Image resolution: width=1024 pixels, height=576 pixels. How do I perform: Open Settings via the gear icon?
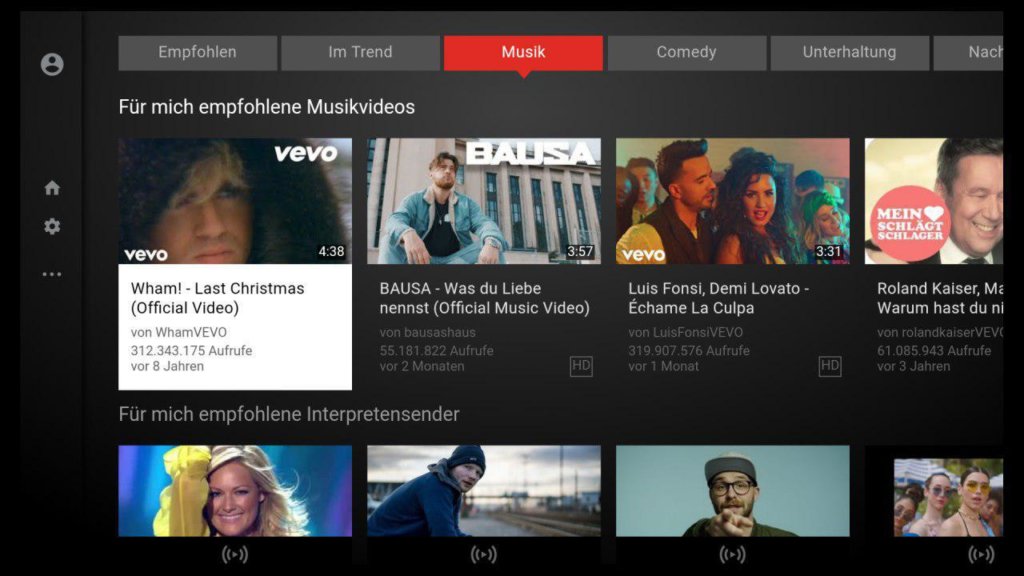tap(51, 224)
